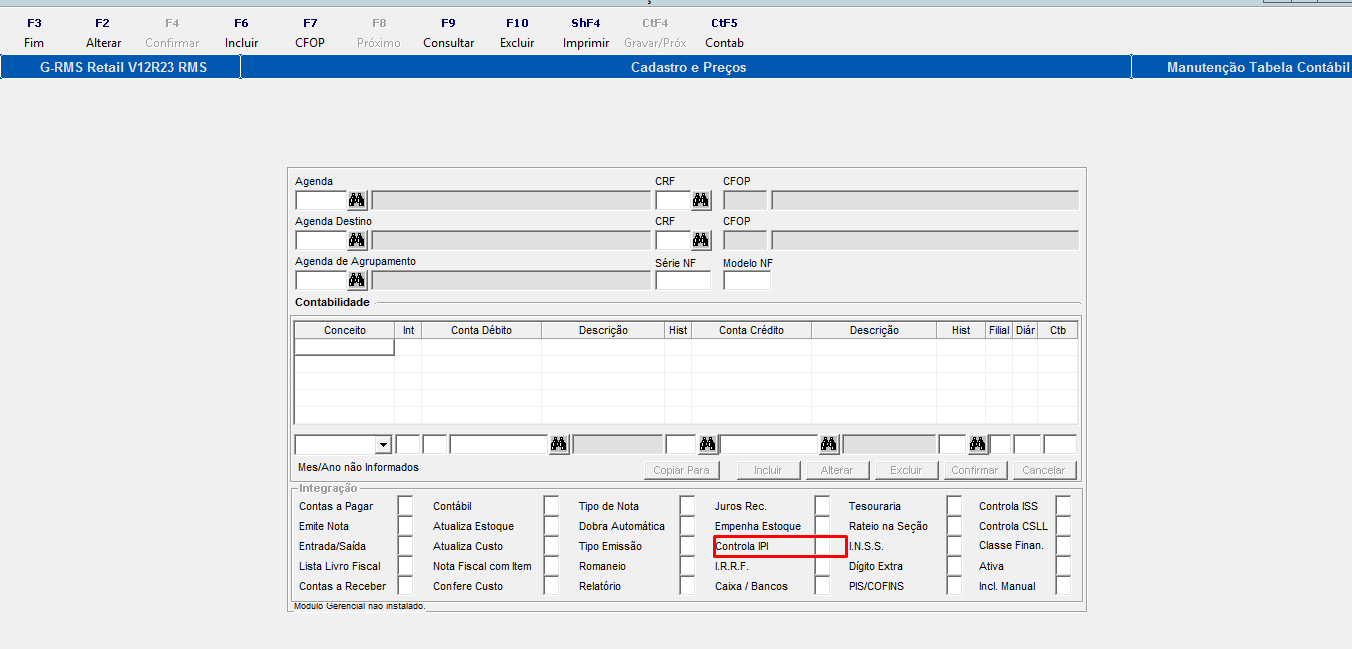1352x649 pixels.
Task: Enable the Juros Rec. checkbox
Action: coord(822,506)
